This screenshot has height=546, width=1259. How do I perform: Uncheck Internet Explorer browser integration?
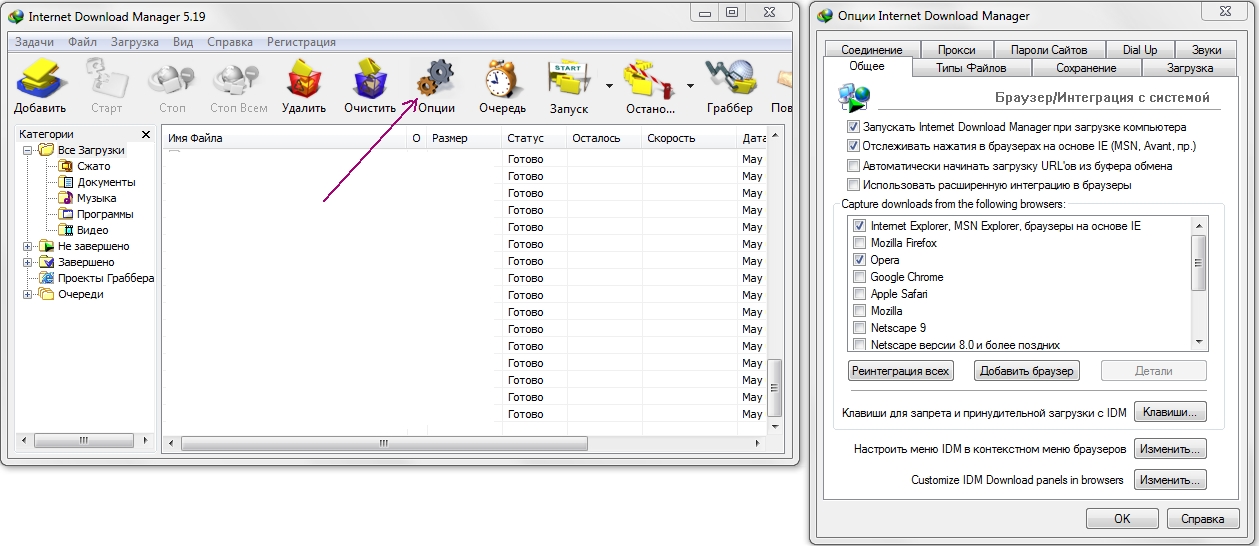[860, 226]
